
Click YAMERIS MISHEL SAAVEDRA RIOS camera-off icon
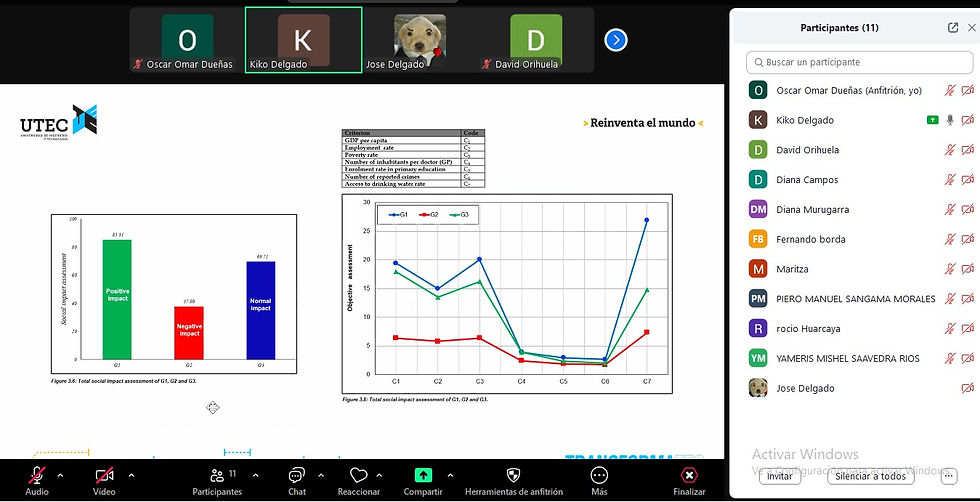pos(968,358)
